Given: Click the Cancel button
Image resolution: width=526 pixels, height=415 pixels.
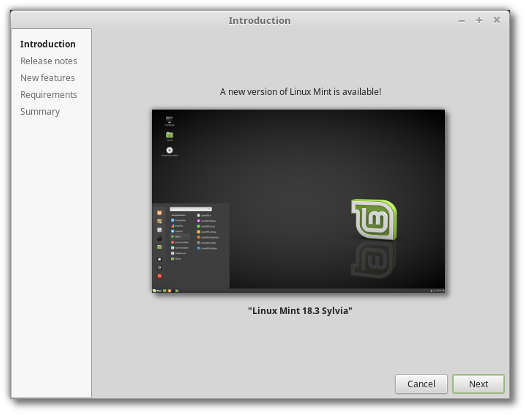Looking at the screenshot, I should [x=421, y=384].
